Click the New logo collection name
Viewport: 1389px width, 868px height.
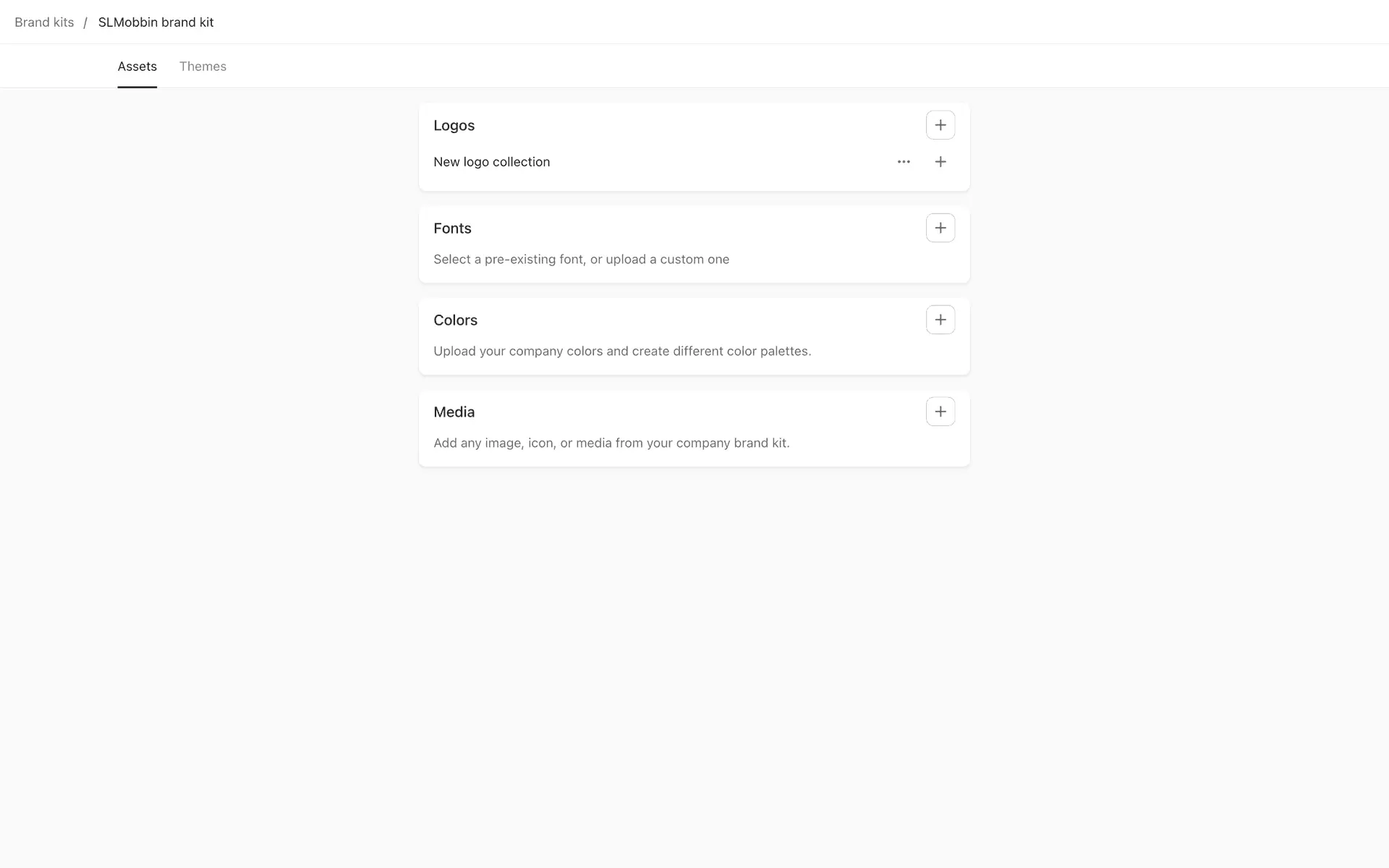pos(491,162)
